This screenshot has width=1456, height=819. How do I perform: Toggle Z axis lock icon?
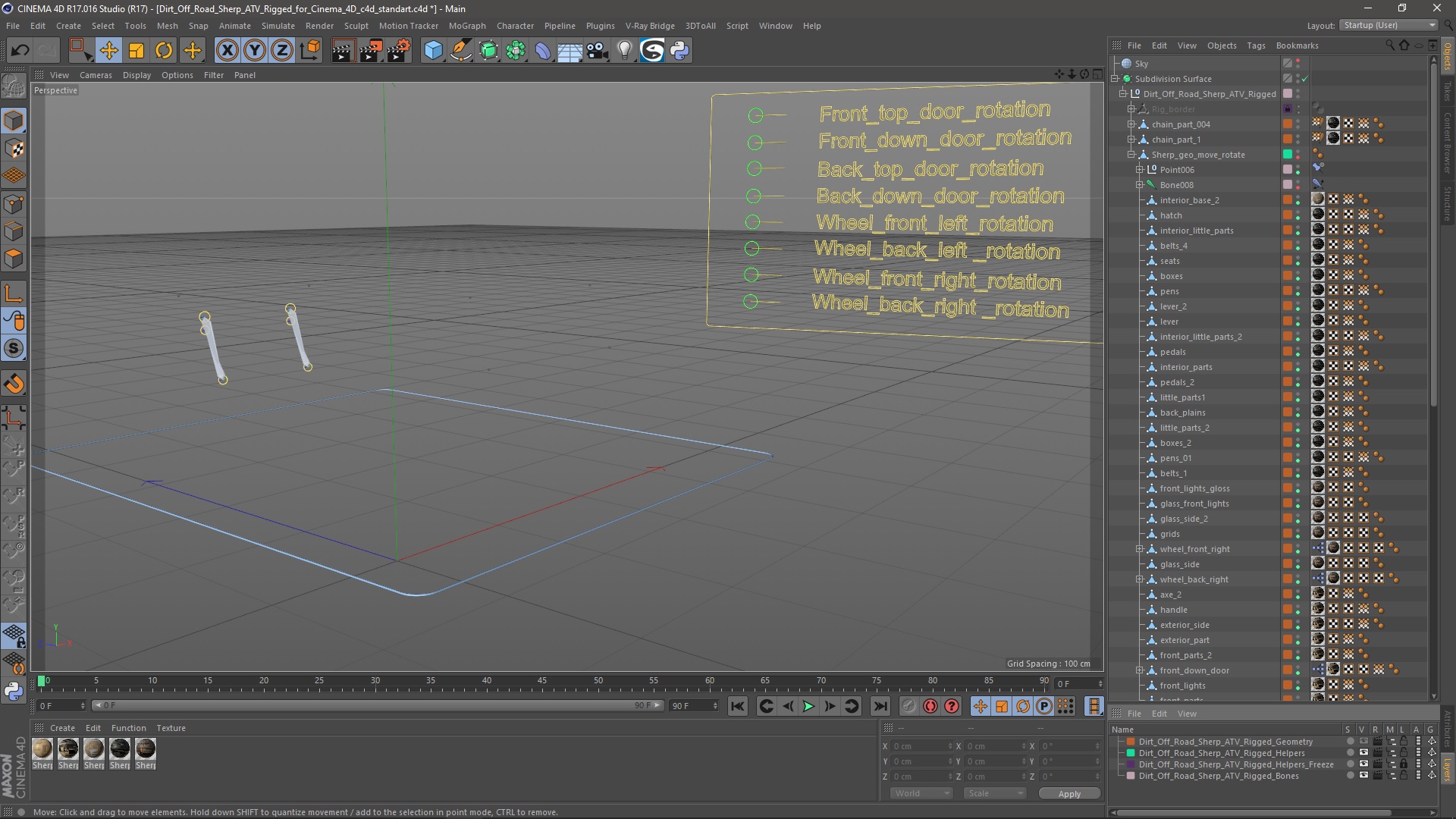(282, 51)
